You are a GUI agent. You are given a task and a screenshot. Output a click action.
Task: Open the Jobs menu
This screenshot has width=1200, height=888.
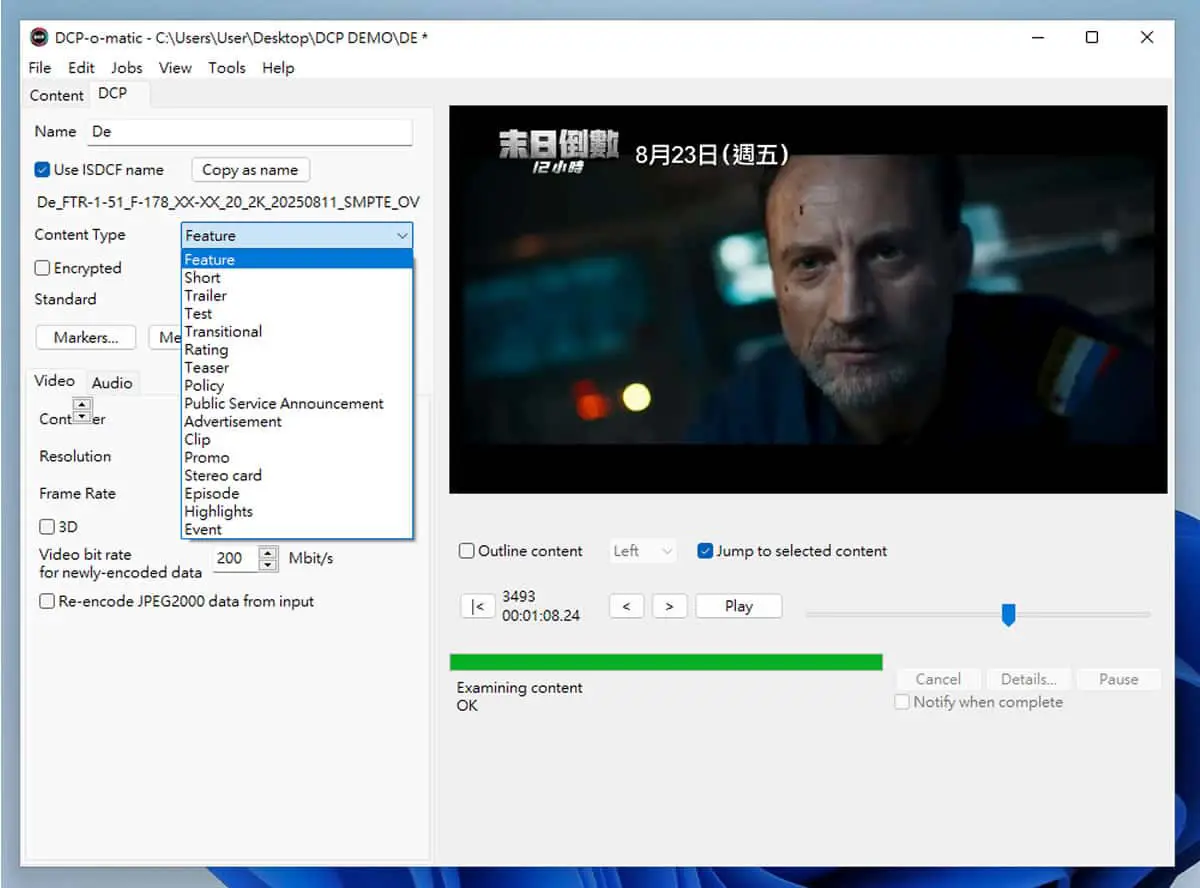point(126,68)
